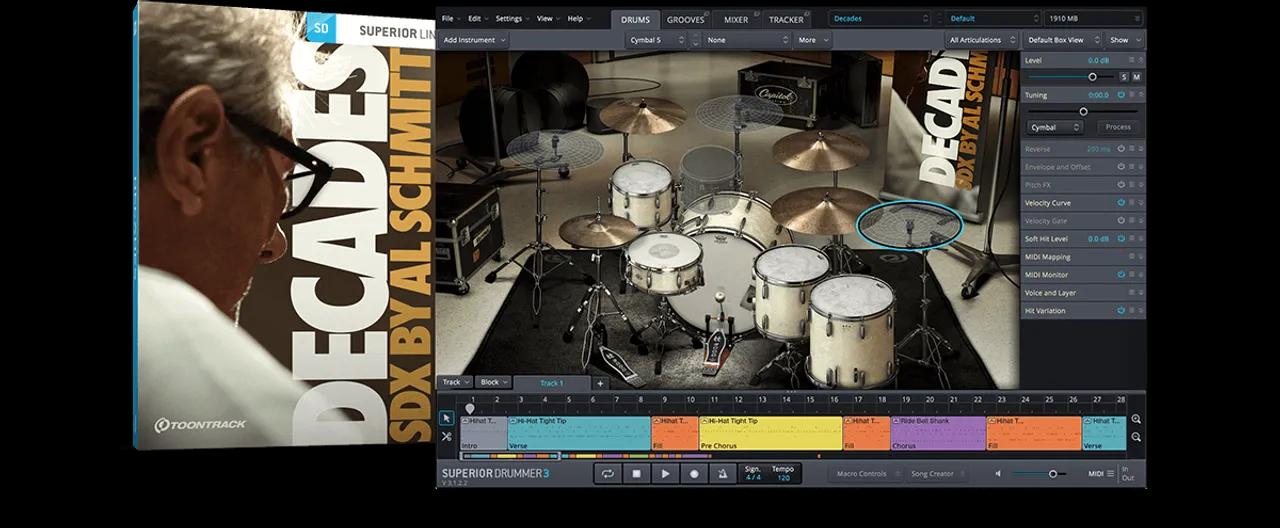This screenshot has height=528, width=1280.
Task: Add a new track with plus button
Action: [x=601, y=383]
